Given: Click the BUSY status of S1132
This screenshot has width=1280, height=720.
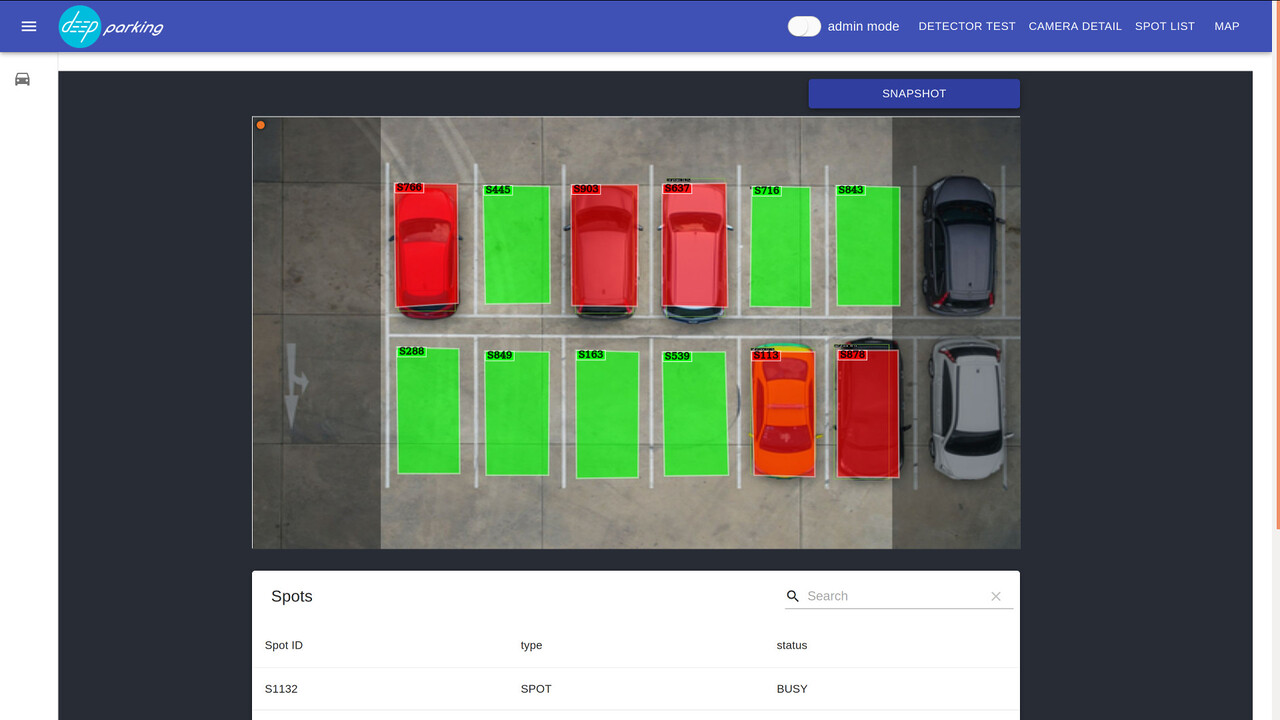Looking at the screenshot, I should click(x=792, y=689).
